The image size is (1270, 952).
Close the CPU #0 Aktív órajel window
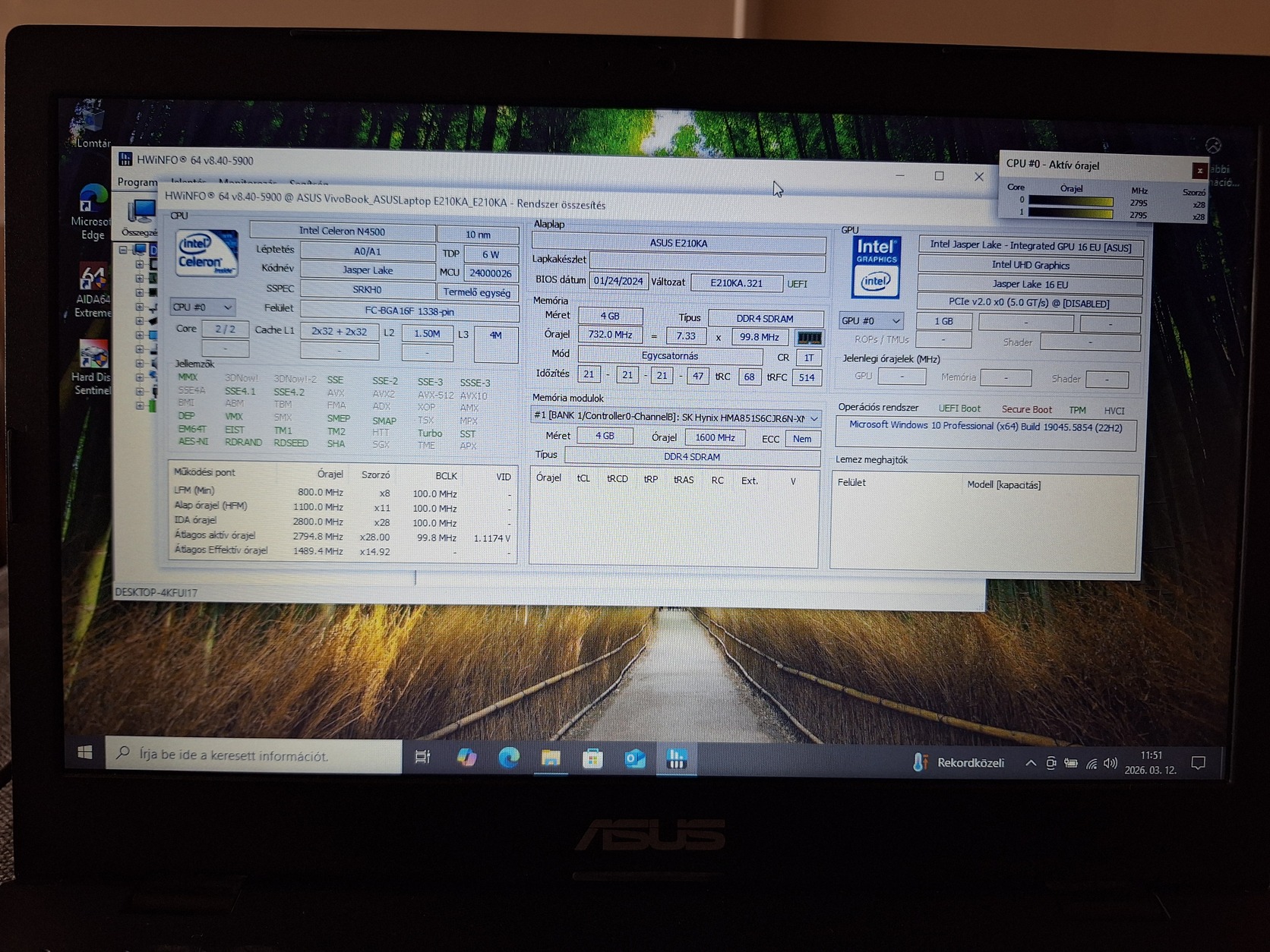(1199, 171)
